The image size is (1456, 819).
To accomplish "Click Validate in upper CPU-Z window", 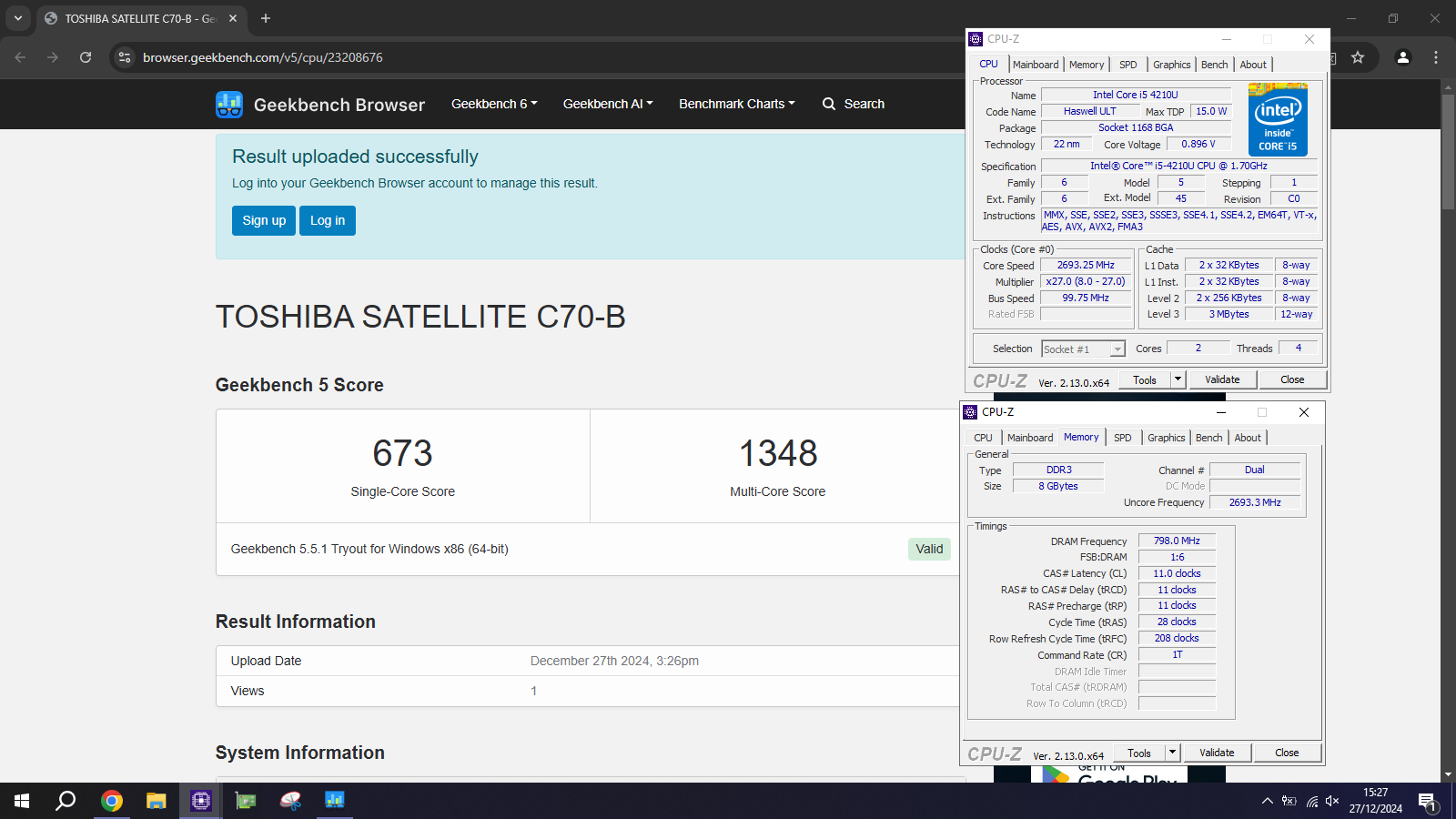I will click(x=1222, y=379).
